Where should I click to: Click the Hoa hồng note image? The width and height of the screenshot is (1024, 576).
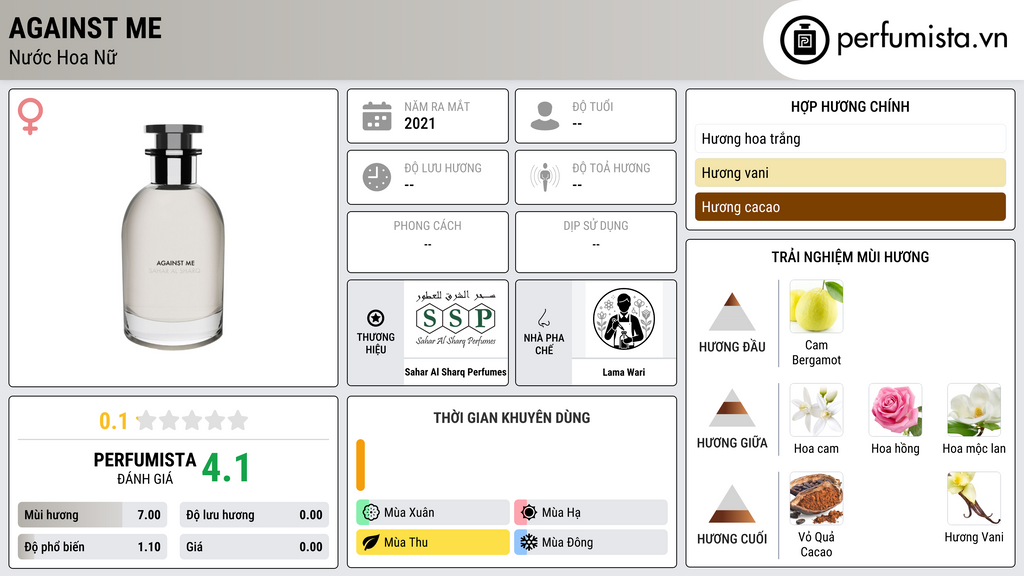click(x=895, y=410)
